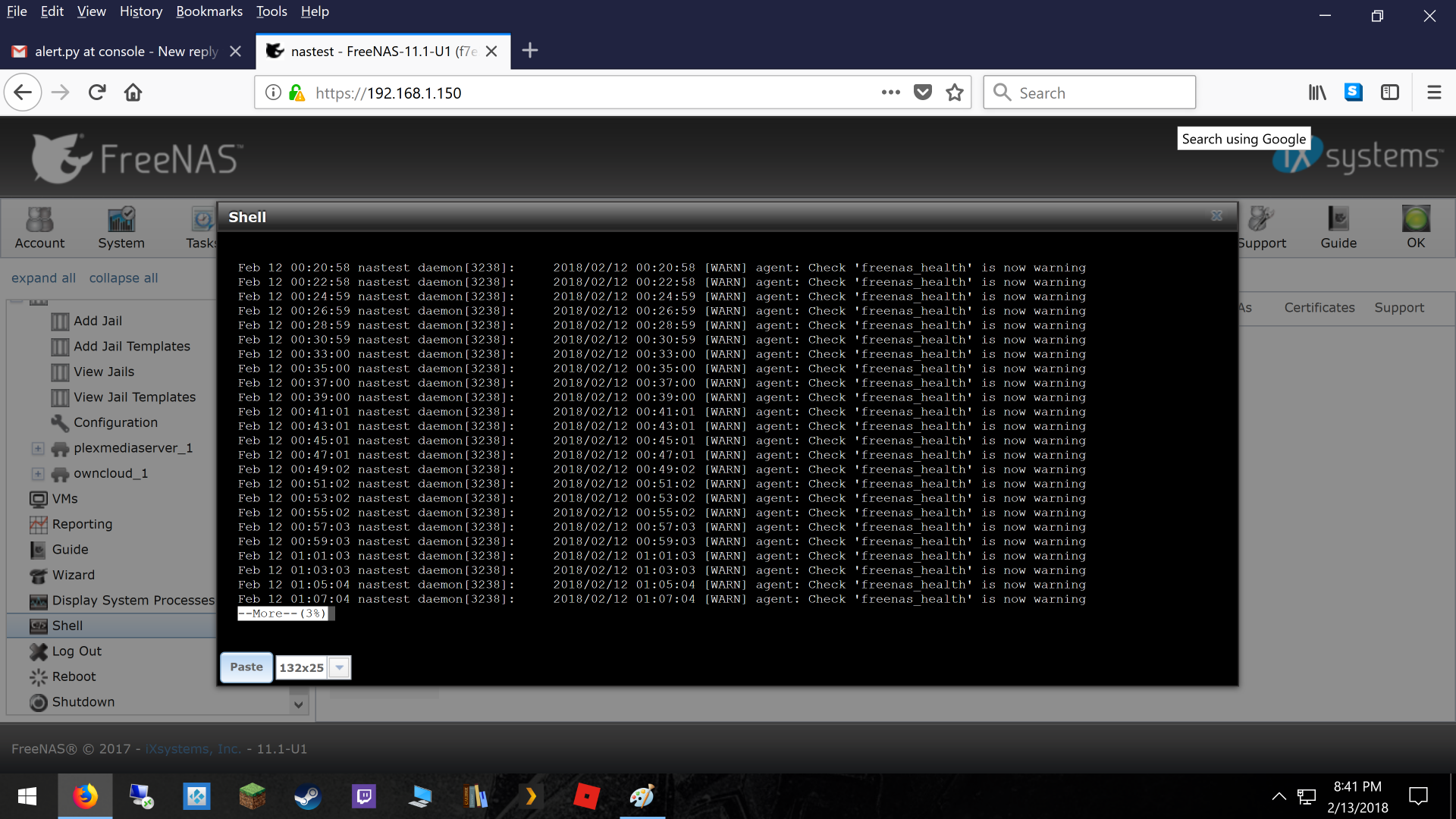Click the Paste button in Shell

246,667
